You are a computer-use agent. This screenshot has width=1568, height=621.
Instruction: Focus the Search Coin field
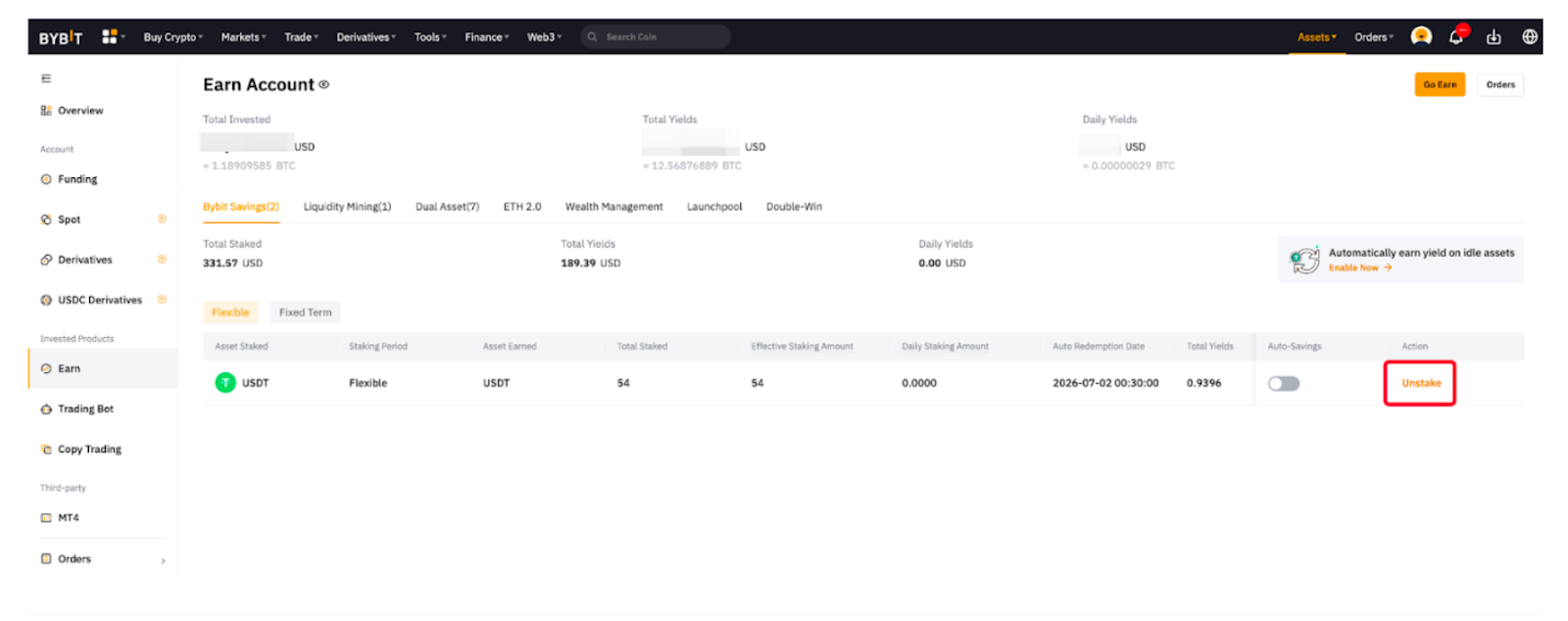[656, 37]
